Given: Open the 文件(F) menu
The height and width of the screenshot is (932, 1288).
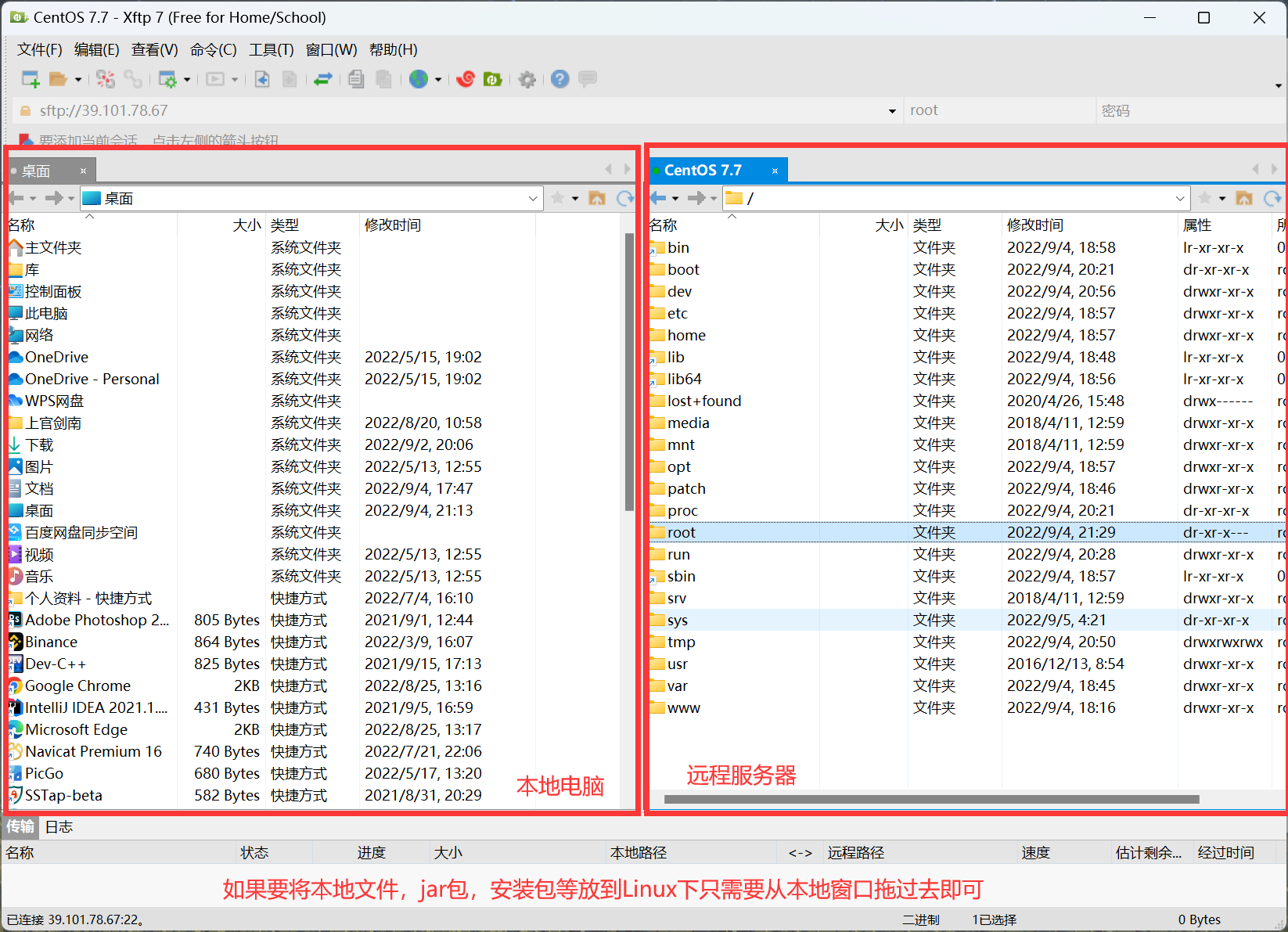Looking at the screenshot, I should pos(40,50).
